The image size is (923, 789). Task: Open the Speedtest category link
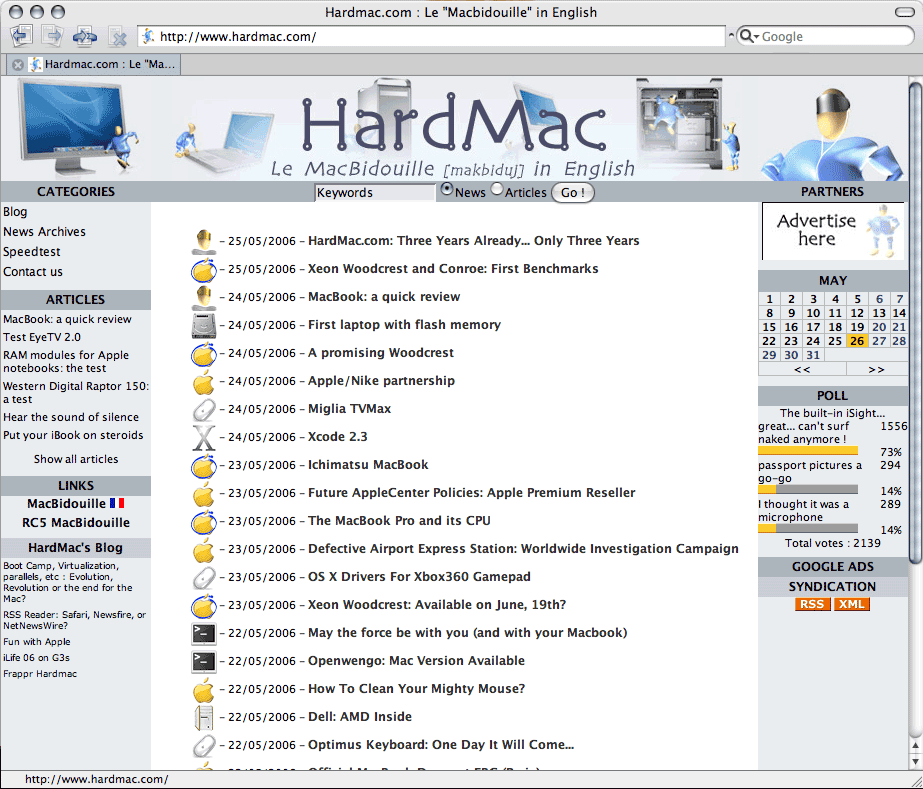click(x=32, y=252)
